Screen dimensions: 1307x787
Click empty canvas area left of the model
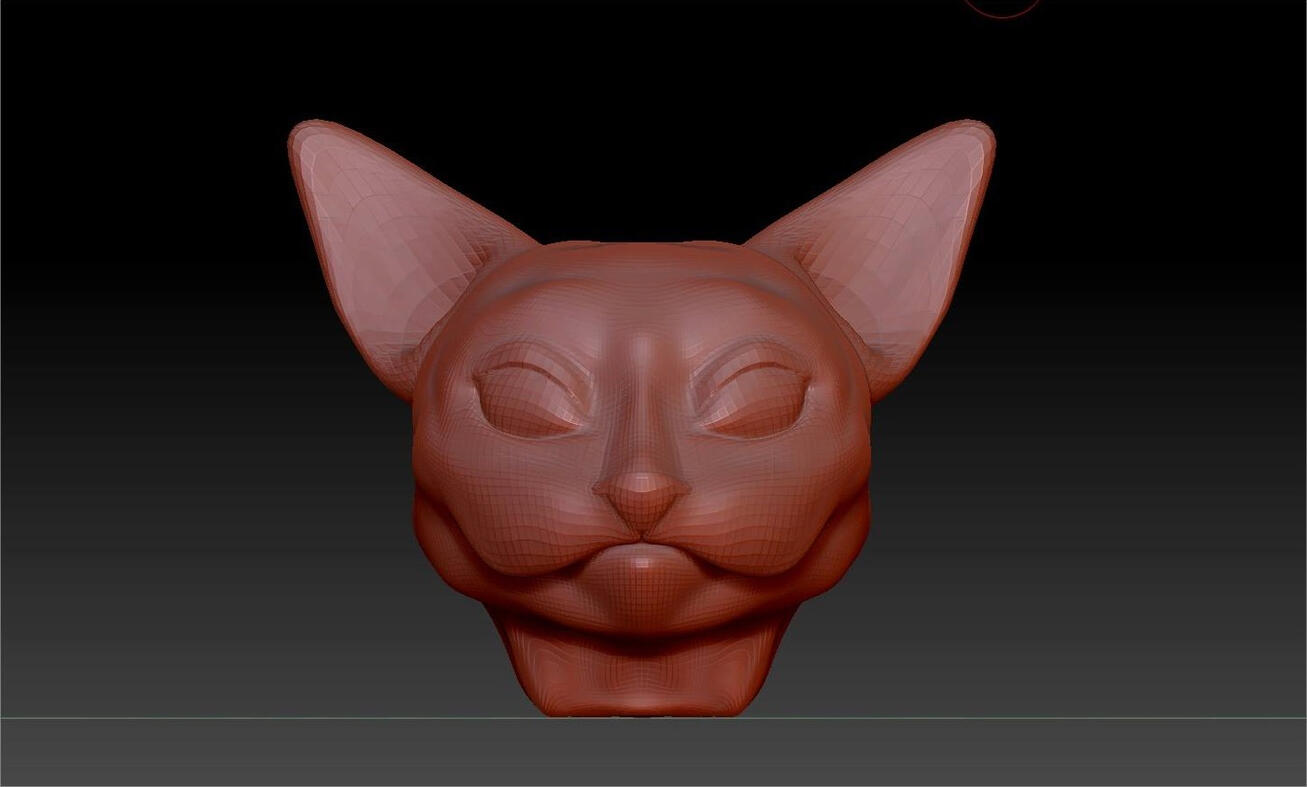[150, 400]
